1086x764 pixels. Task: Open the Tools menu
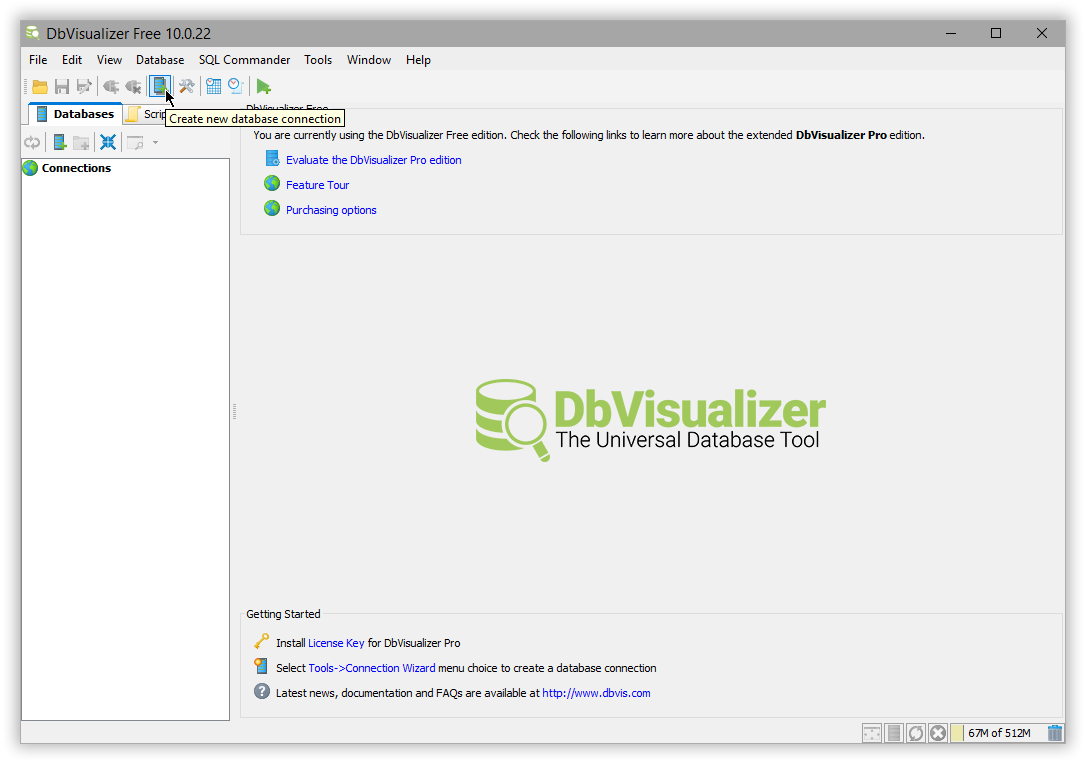318,60
